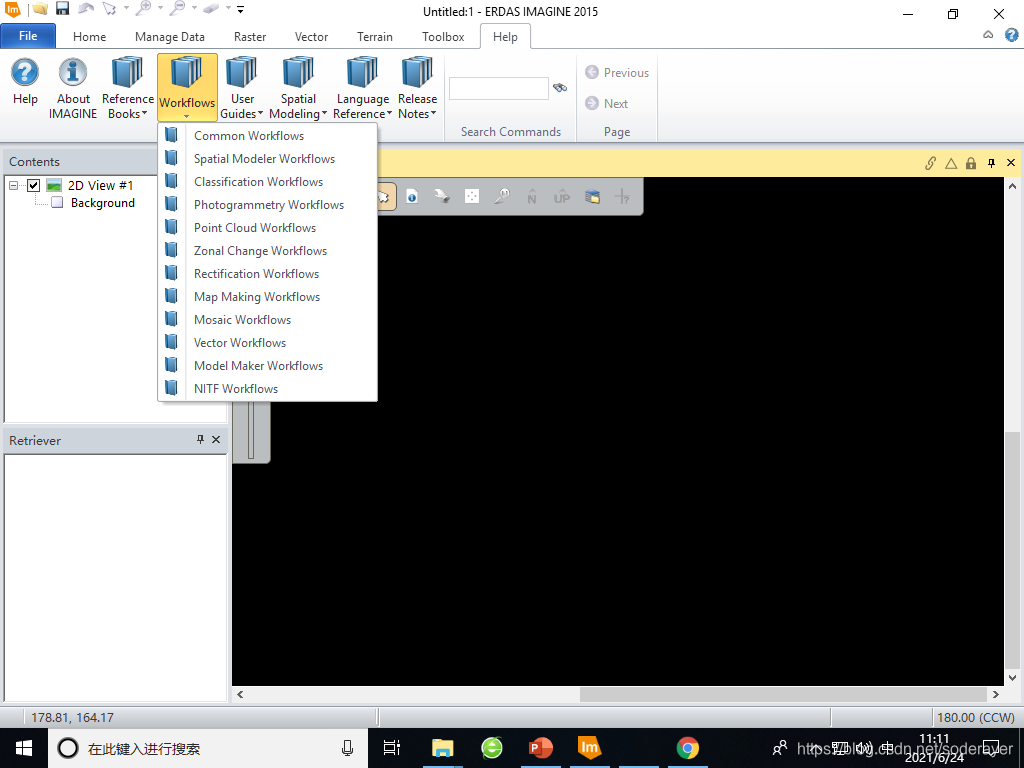Toggle the Background layer checkbox
Viewport: 1024px width, 768px height.
[x=57, y=202]
